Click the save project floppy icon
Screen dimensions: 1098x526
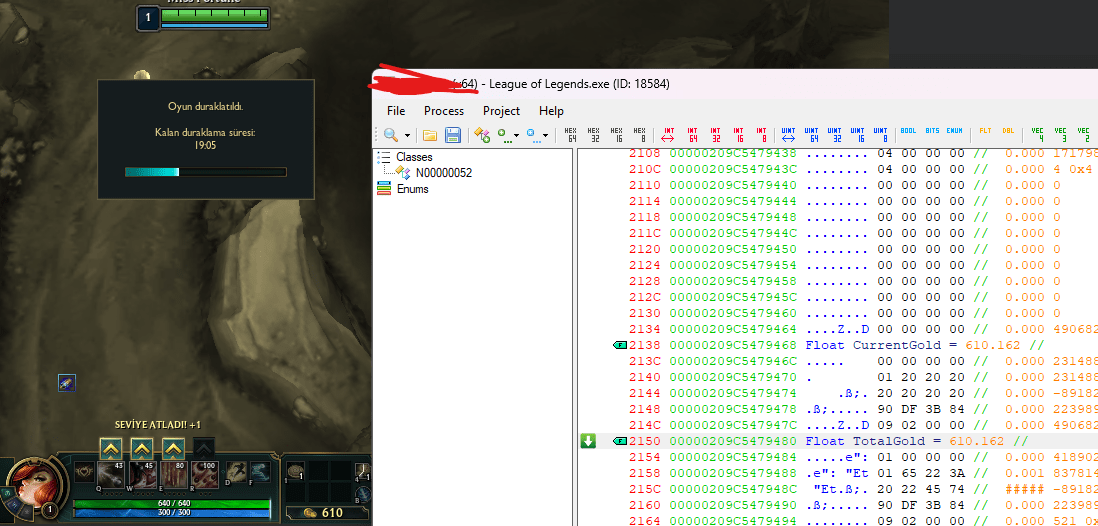(x=452, y=135)
